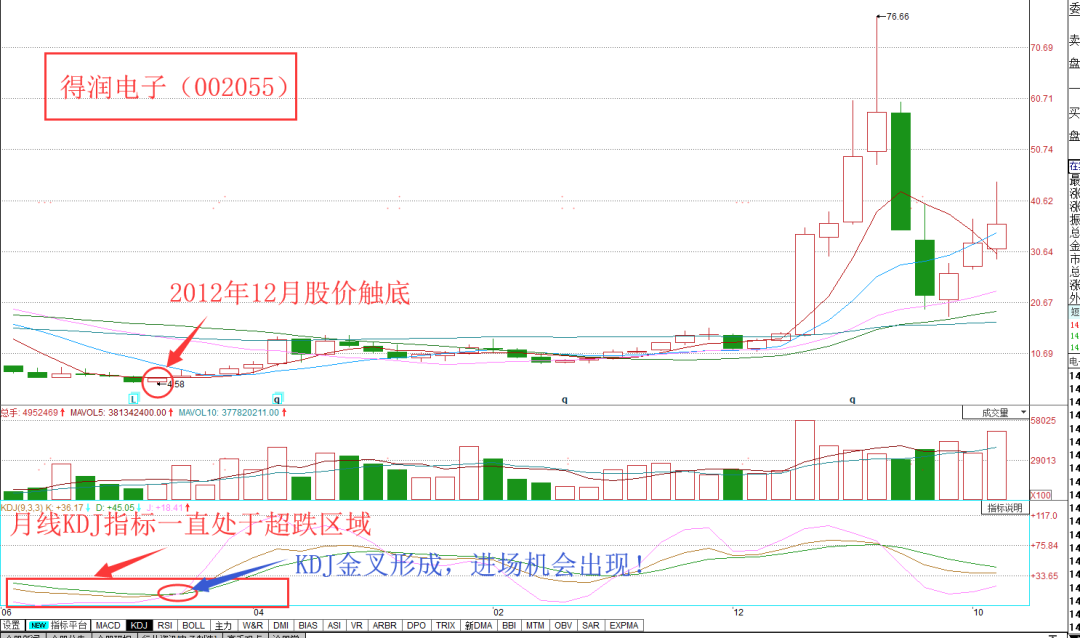This screenshot has height=638, width=1080.
Task: Select the KDJ indicator tab
Action: [139, 626]
